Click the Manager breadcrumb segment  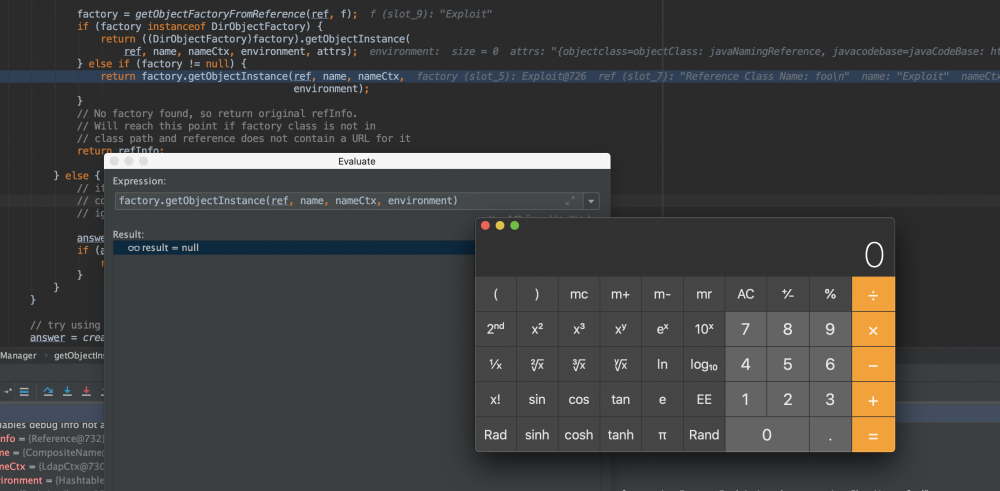coord(18,355)
